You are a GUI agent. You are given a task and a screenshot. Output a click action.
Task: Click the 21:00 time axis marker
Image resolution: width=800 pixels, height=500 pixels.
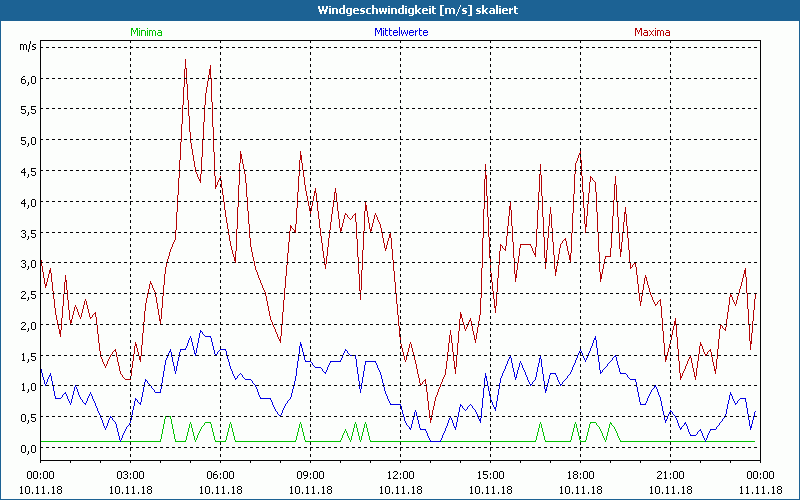pyautogui.click(x=671, y=474)
